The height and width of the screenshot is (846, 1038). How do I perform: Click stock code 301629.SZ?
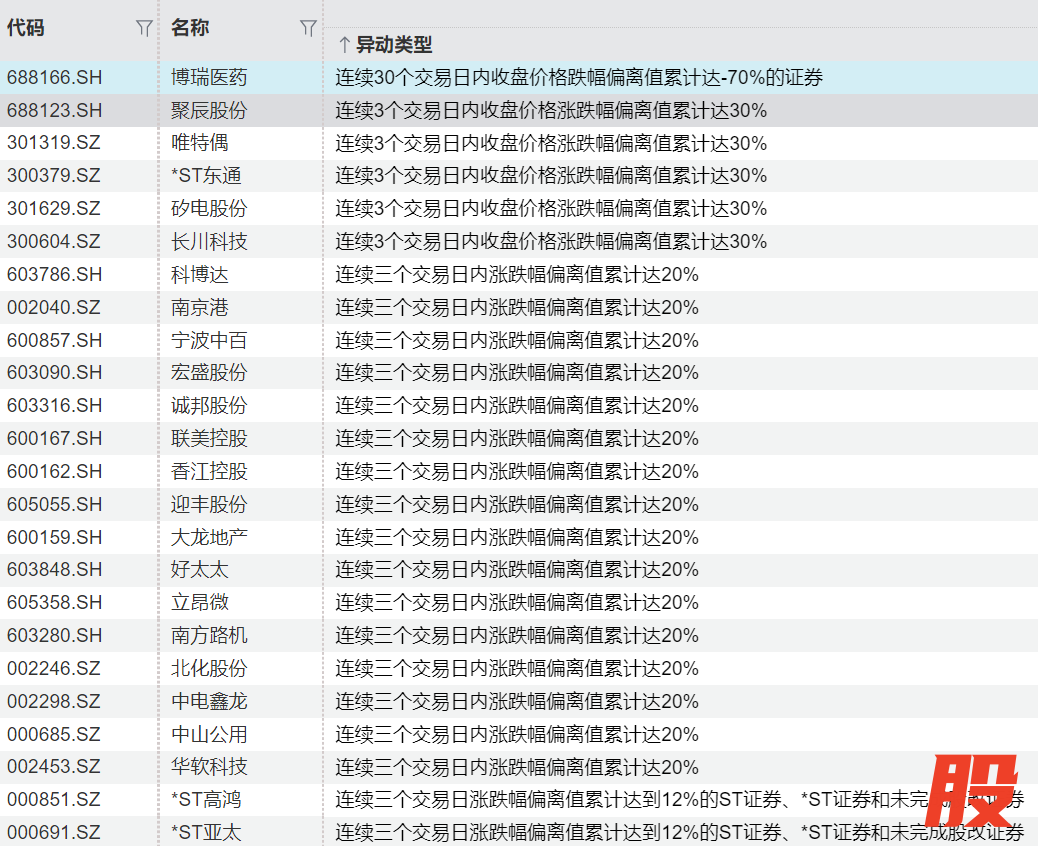54,209
